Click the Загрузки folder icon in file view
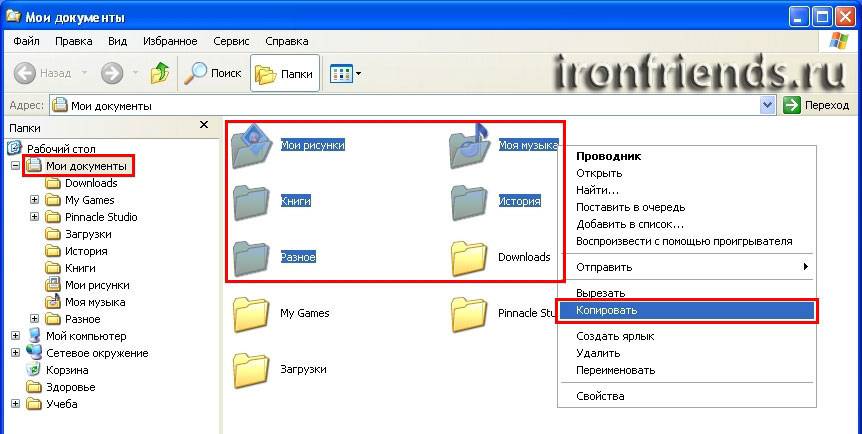The image size is (862, 434). click(x=251, y=369)
